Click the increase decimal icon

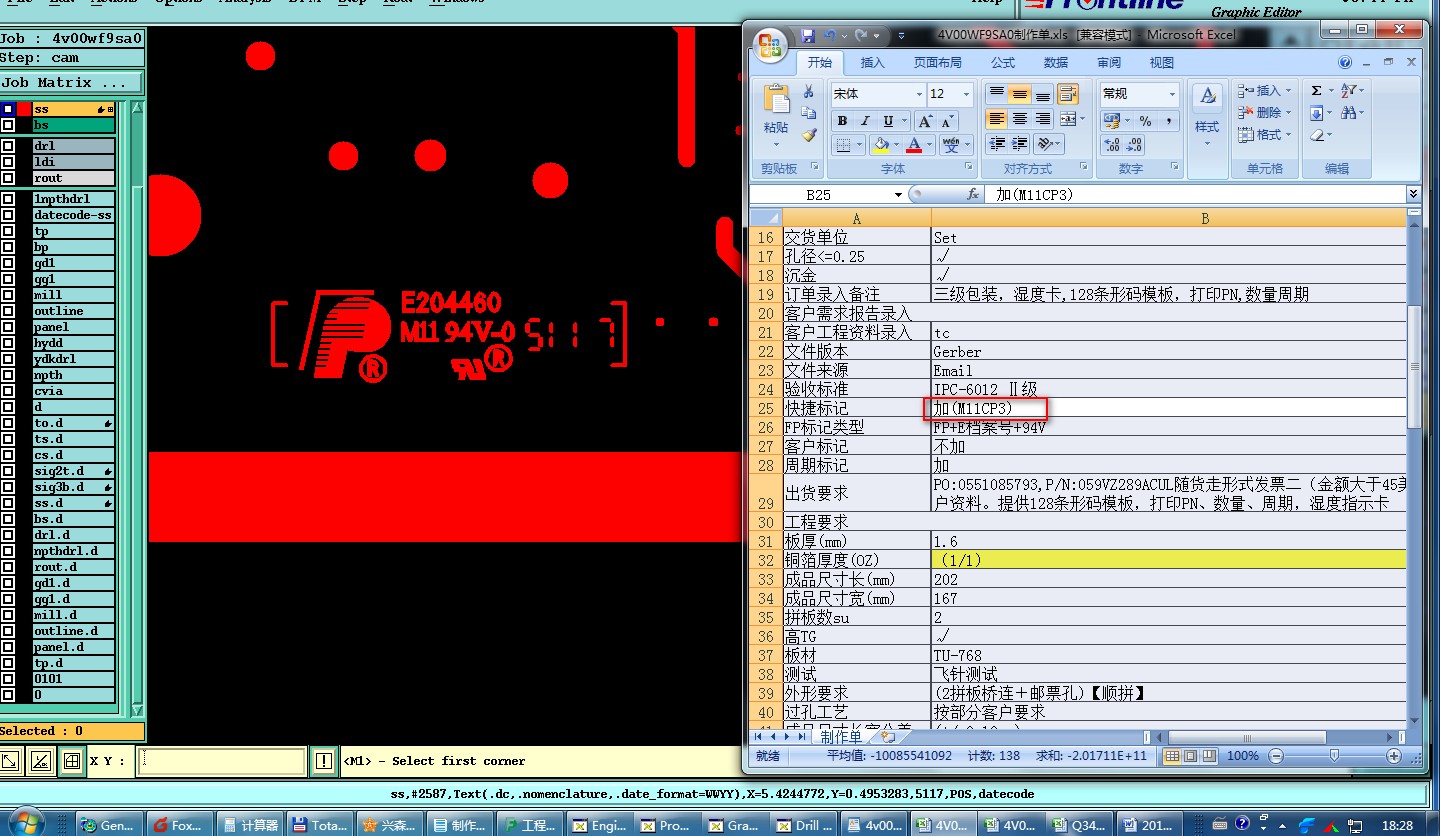pyautogui.click(x=1112, y=145)
